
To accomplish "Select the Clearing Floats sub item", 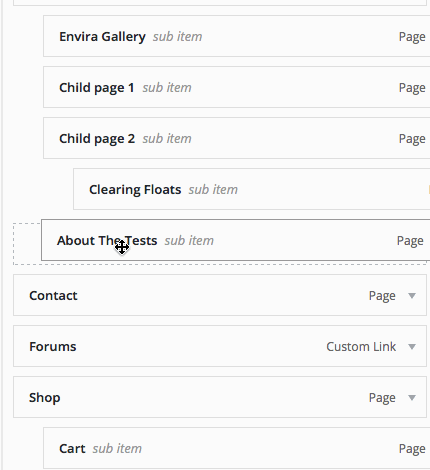I will [252, 189].
